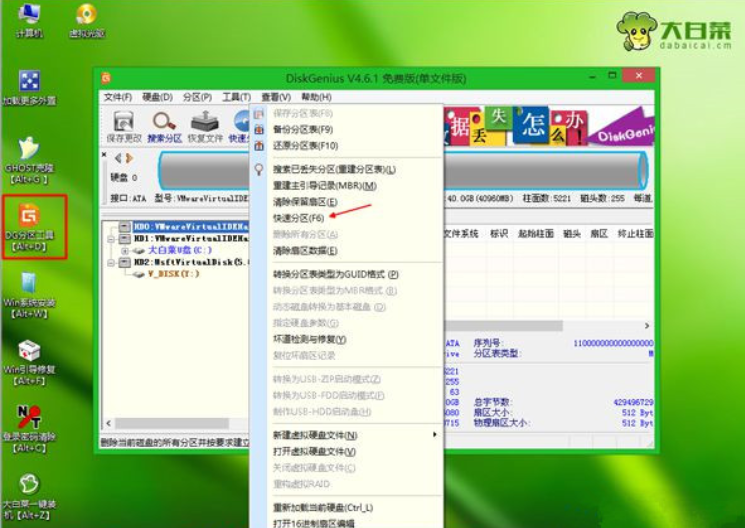The width and height of the screenshot is (745, 528).
Task: Select V_DISK(Y:) partition in tree
Action: tap(173, 274)
